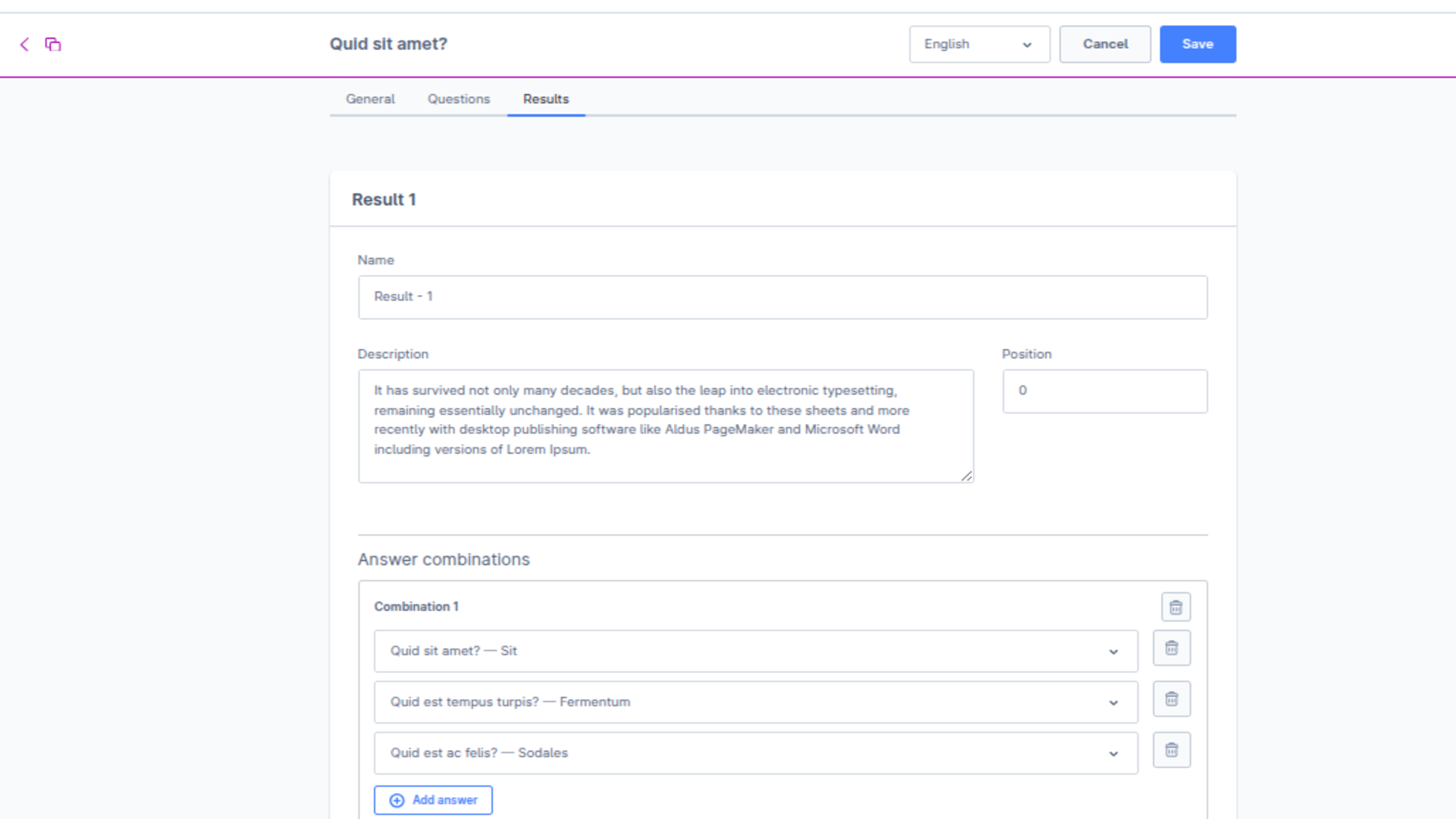The width and height of the screenshot is (1456, 819).
Task: Expand the 'Quid est ac felis?' dropdown
Action: click(x=755, y=753)
